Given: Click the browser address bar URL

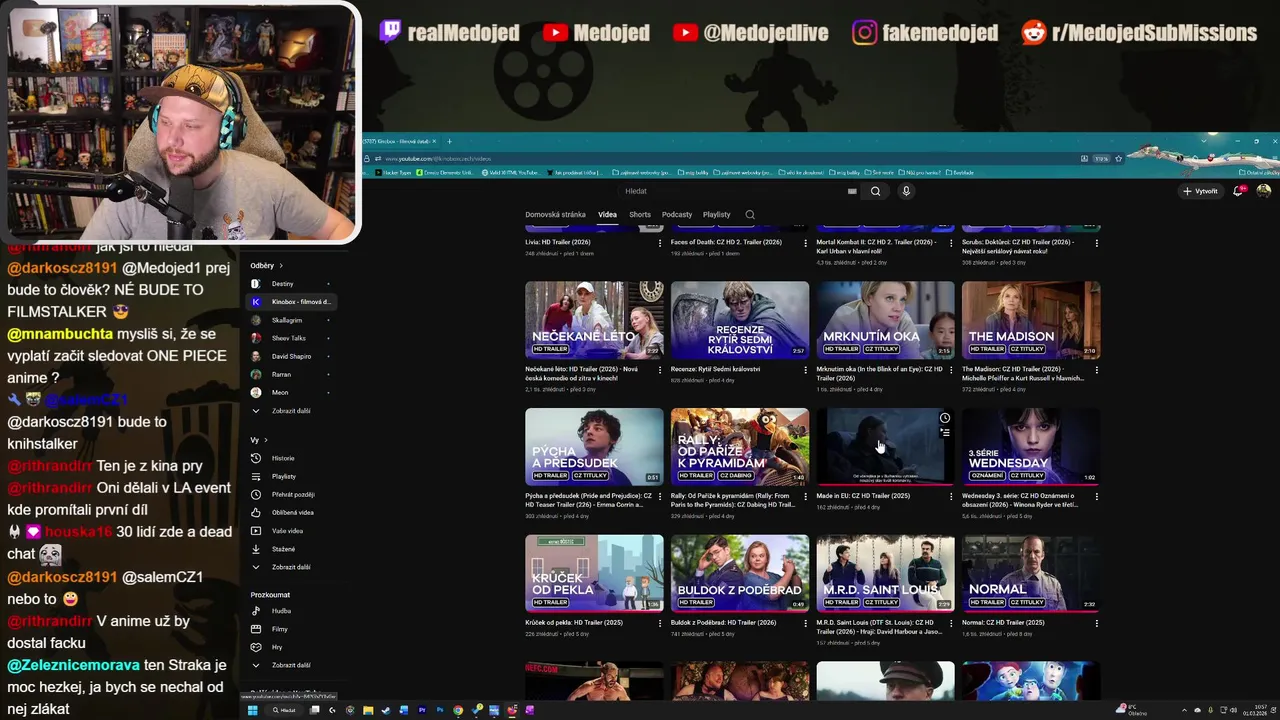Looking at the screenshot, I should click(438, 158).
